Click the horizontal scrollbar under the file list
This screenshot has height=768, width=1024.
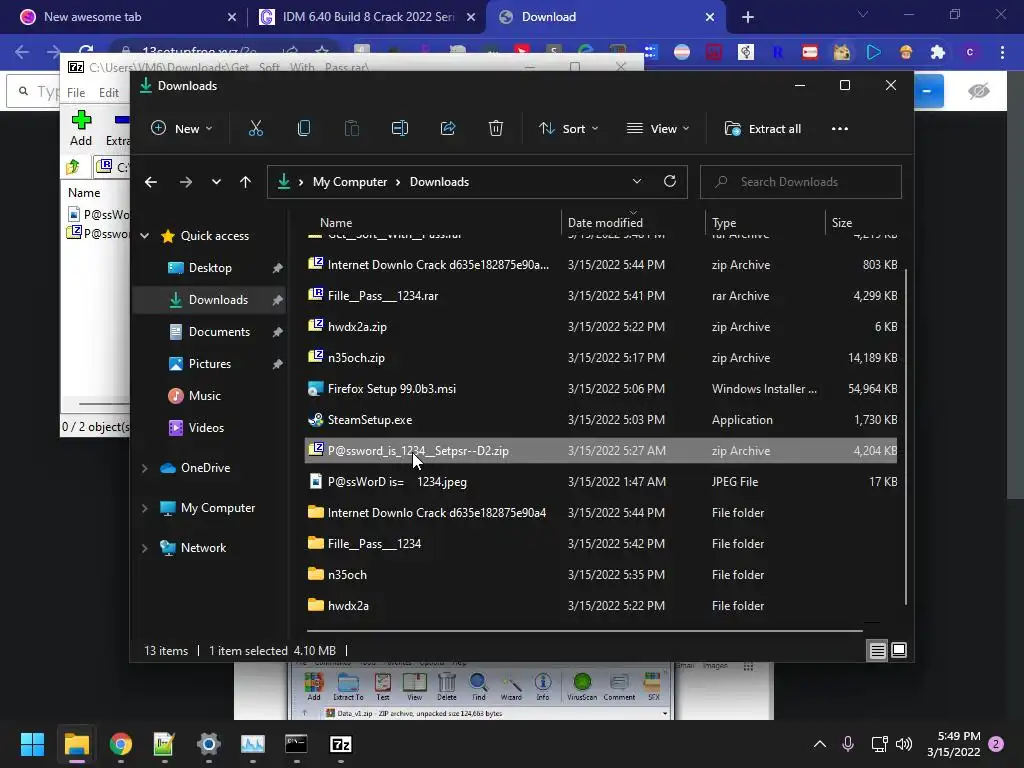(584, 631)
